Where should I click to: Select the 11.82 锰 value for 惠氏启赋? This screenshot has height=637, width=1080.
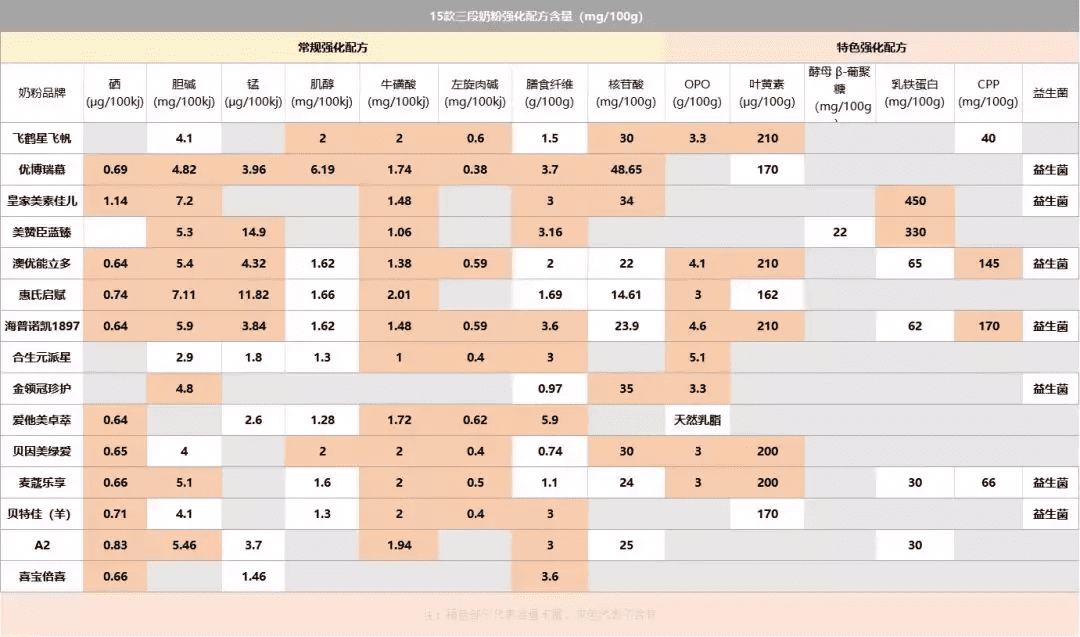pos(253,295)
